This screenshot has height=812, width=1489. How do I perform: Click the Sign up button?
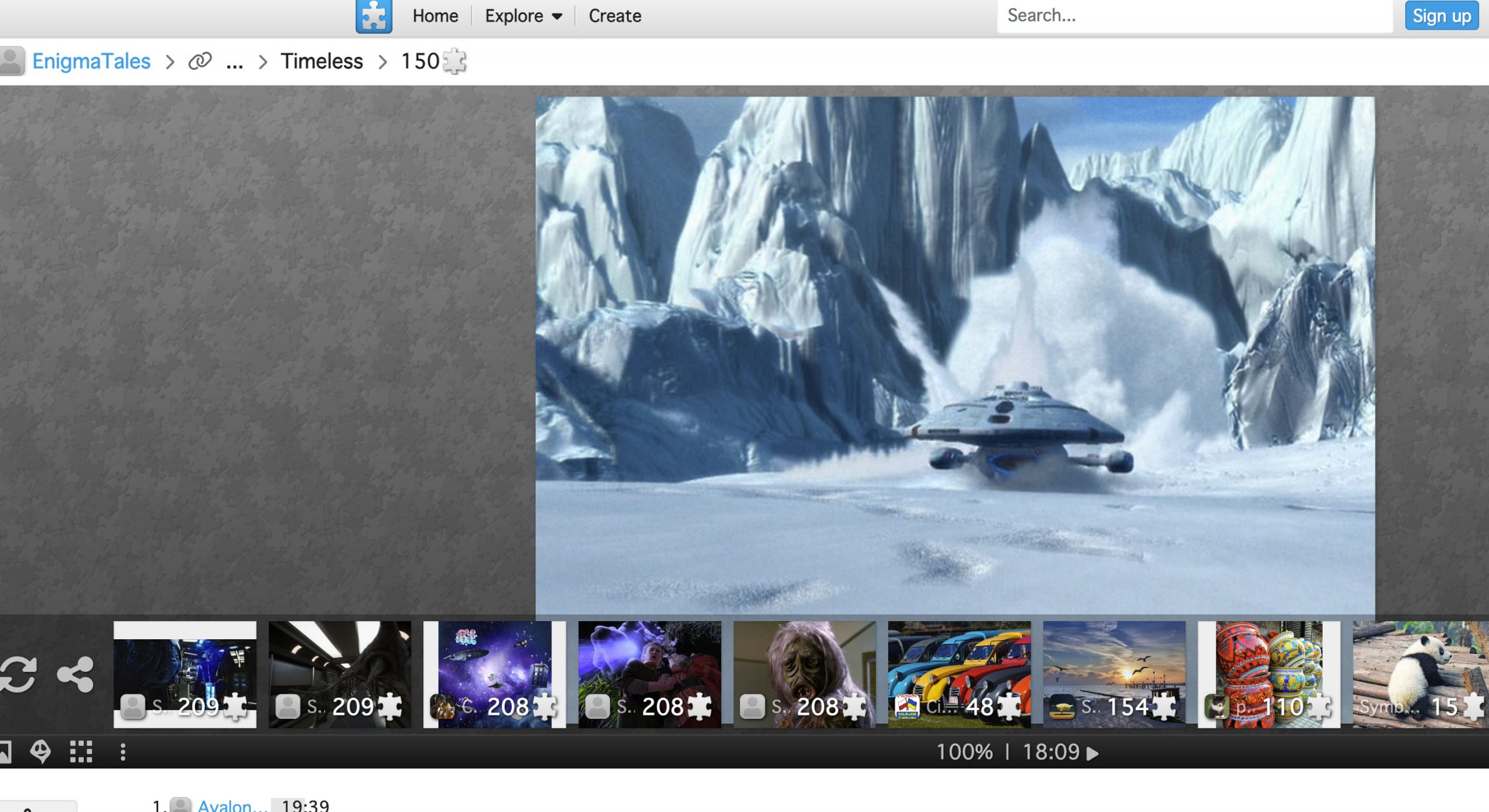click(1441, 16)
